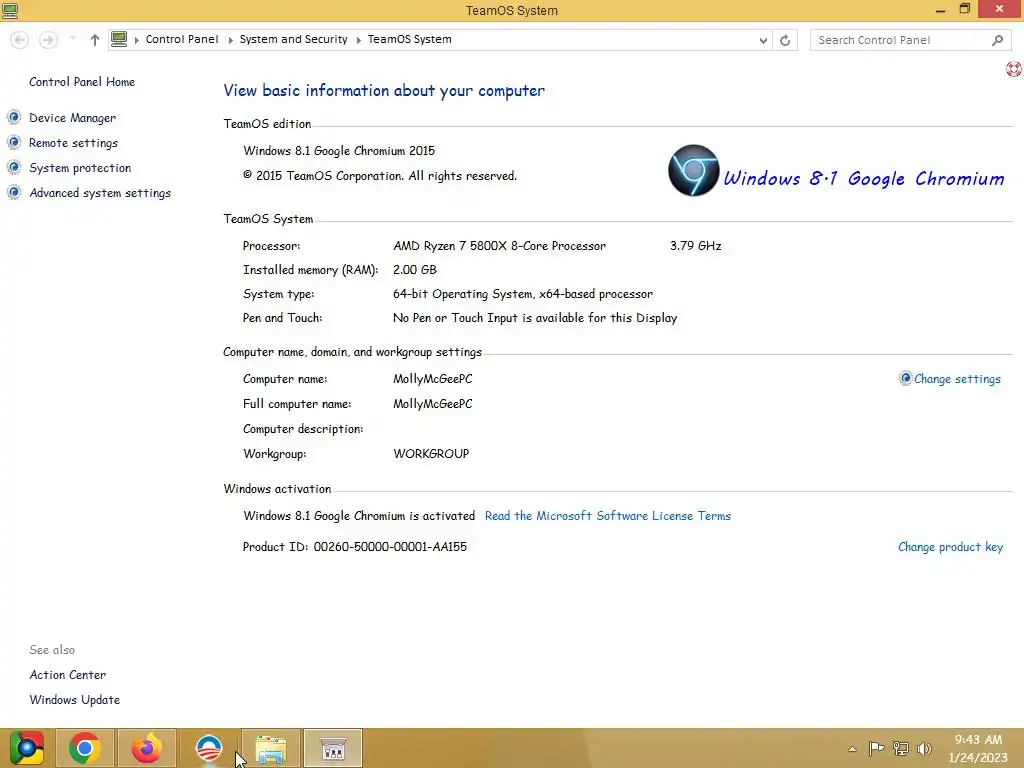The height and width of the screenshot is (768, 1024).
Task: Click Change settings link
Action: tap(957, 379)
